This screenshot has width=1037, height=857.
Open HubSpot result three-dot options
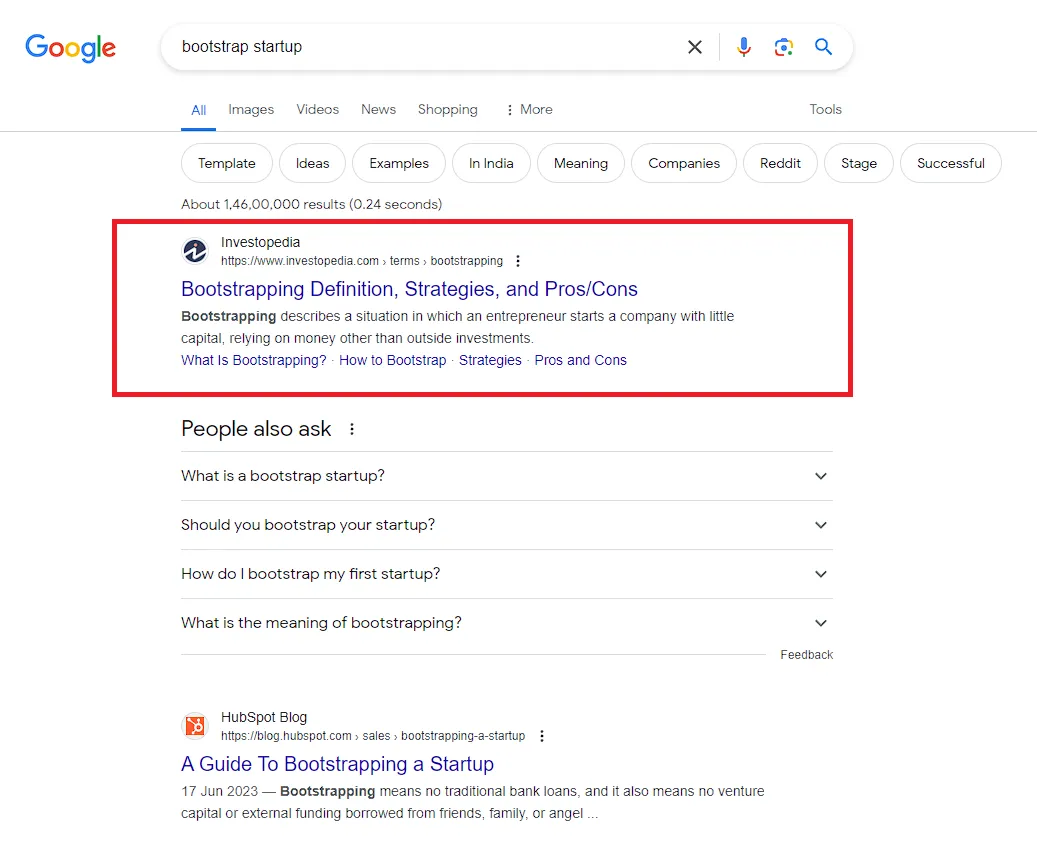(542, 736)
